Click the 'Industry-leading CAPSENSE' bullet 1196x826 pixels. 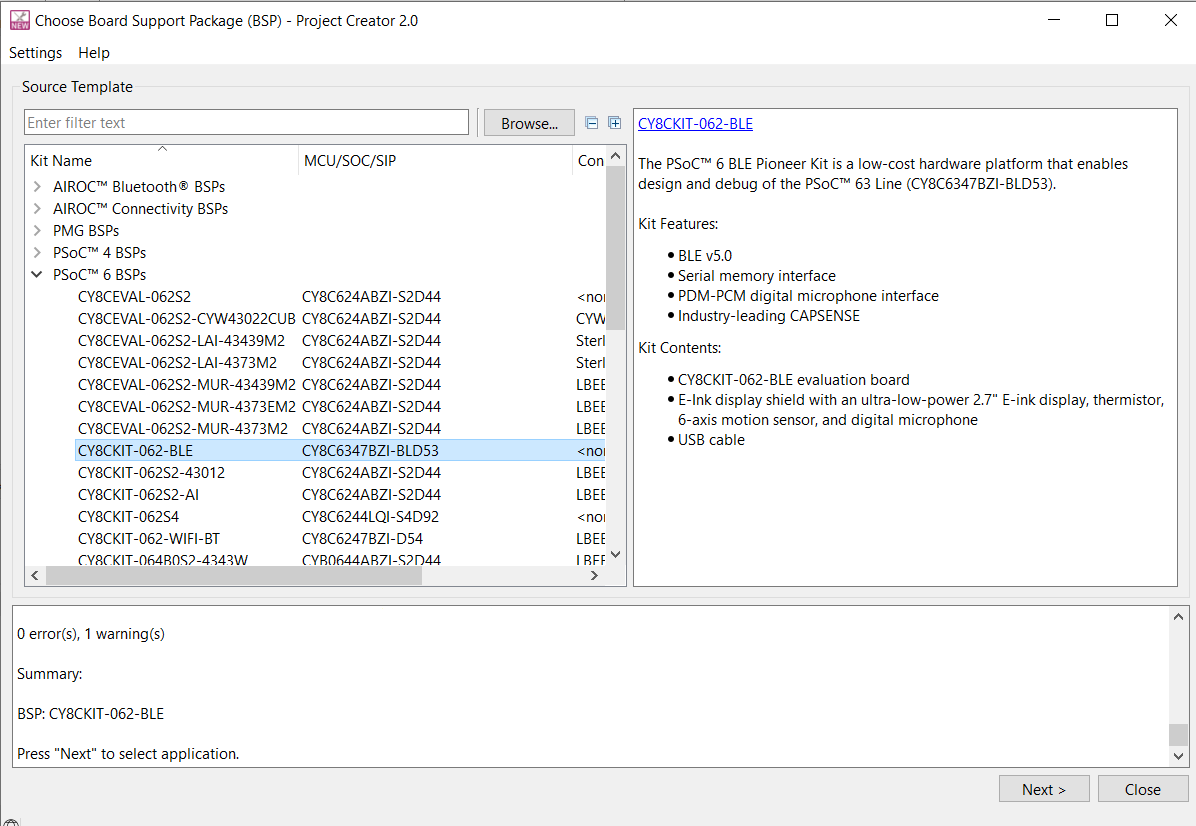pyautogui.click(x=769, y=316)
